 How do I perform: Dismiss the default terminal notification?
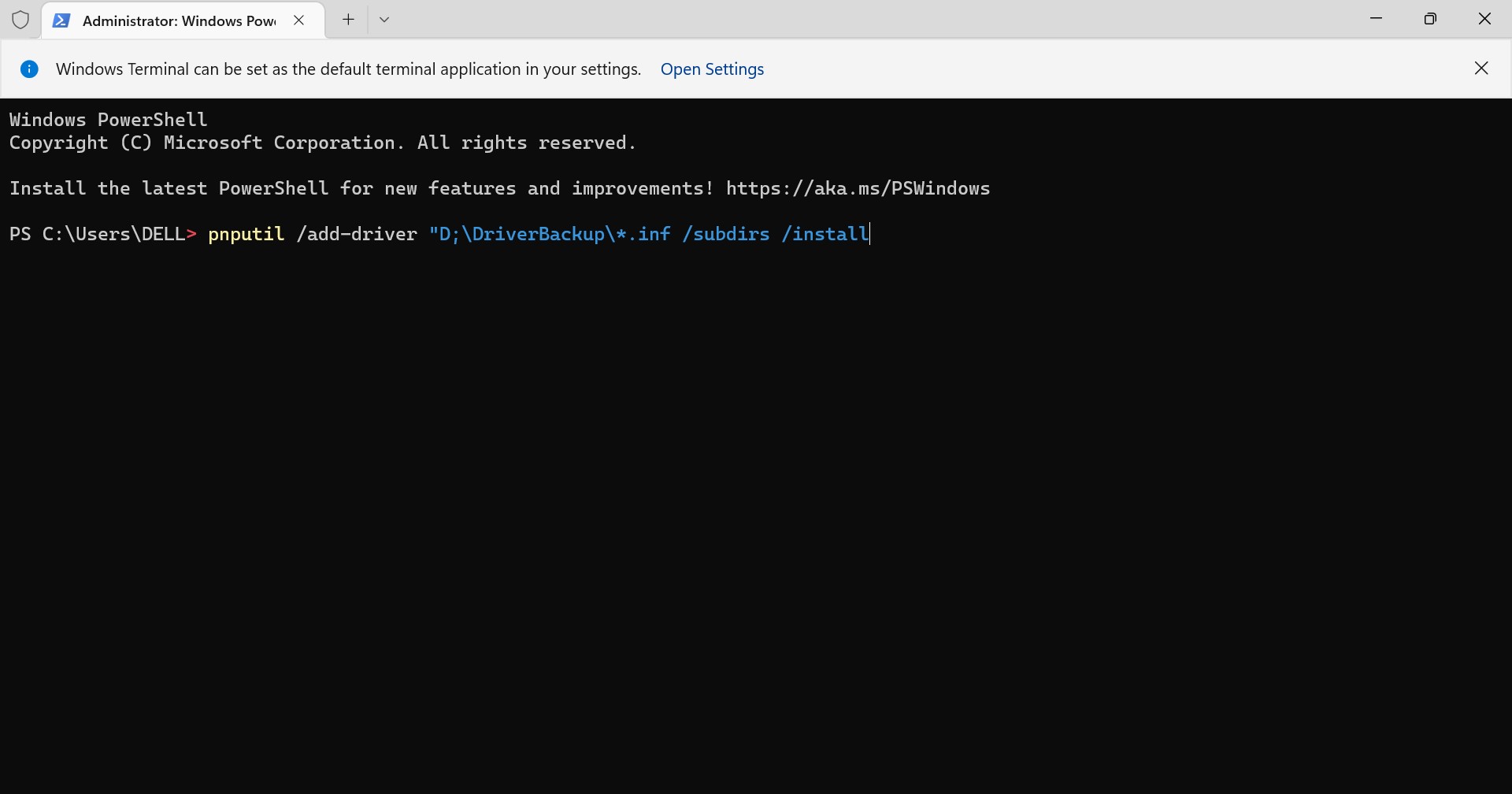tap(1482, 69)
